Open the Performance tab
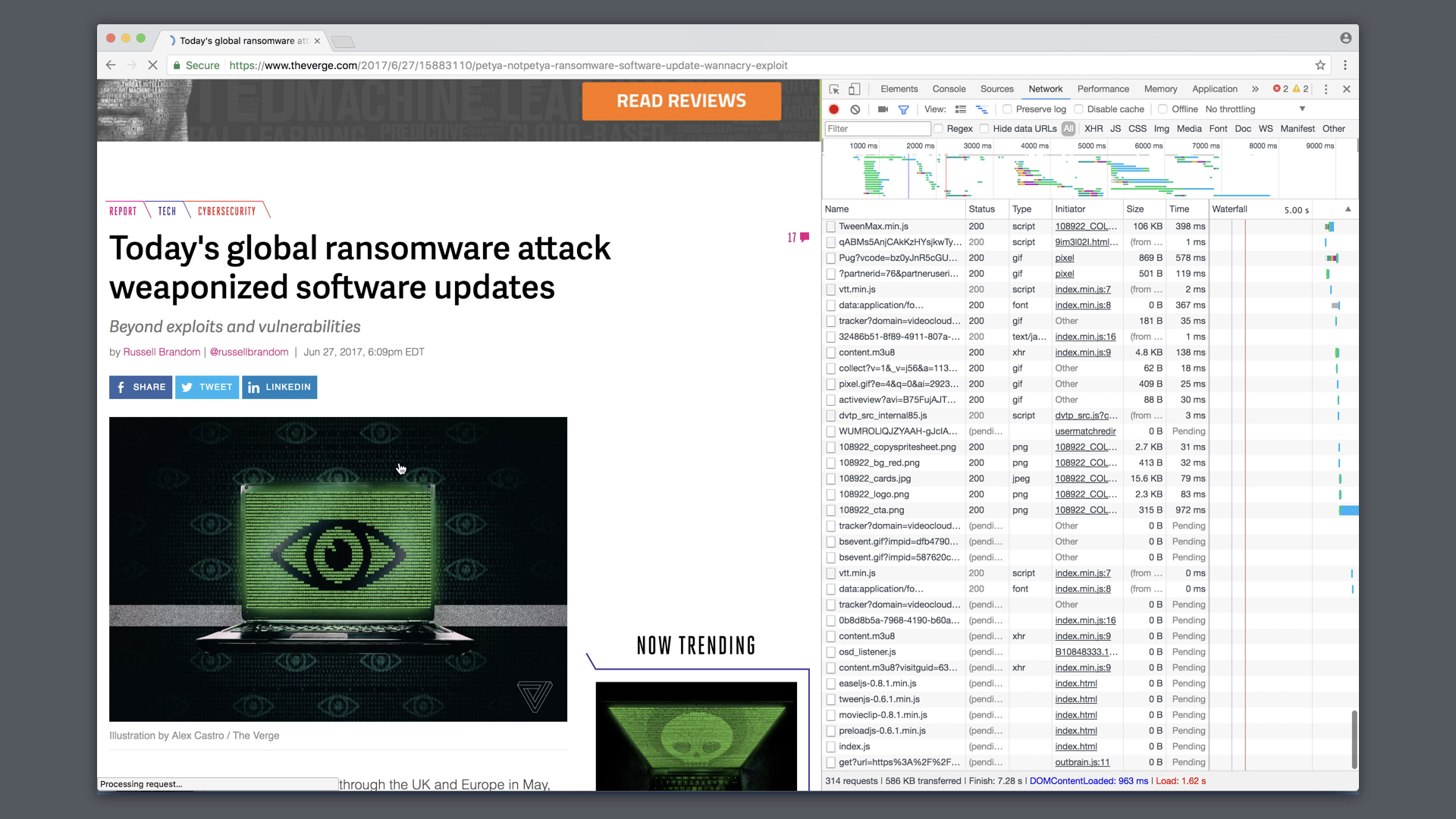Screen dimensions: 1456x819 point(1103,89)
